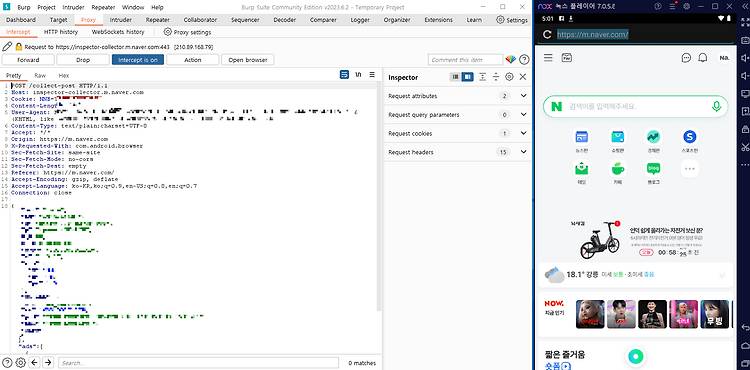Click the pencil edit target icon
The width and height of the screenshot is (750, 370).
[x=7, y=46]
